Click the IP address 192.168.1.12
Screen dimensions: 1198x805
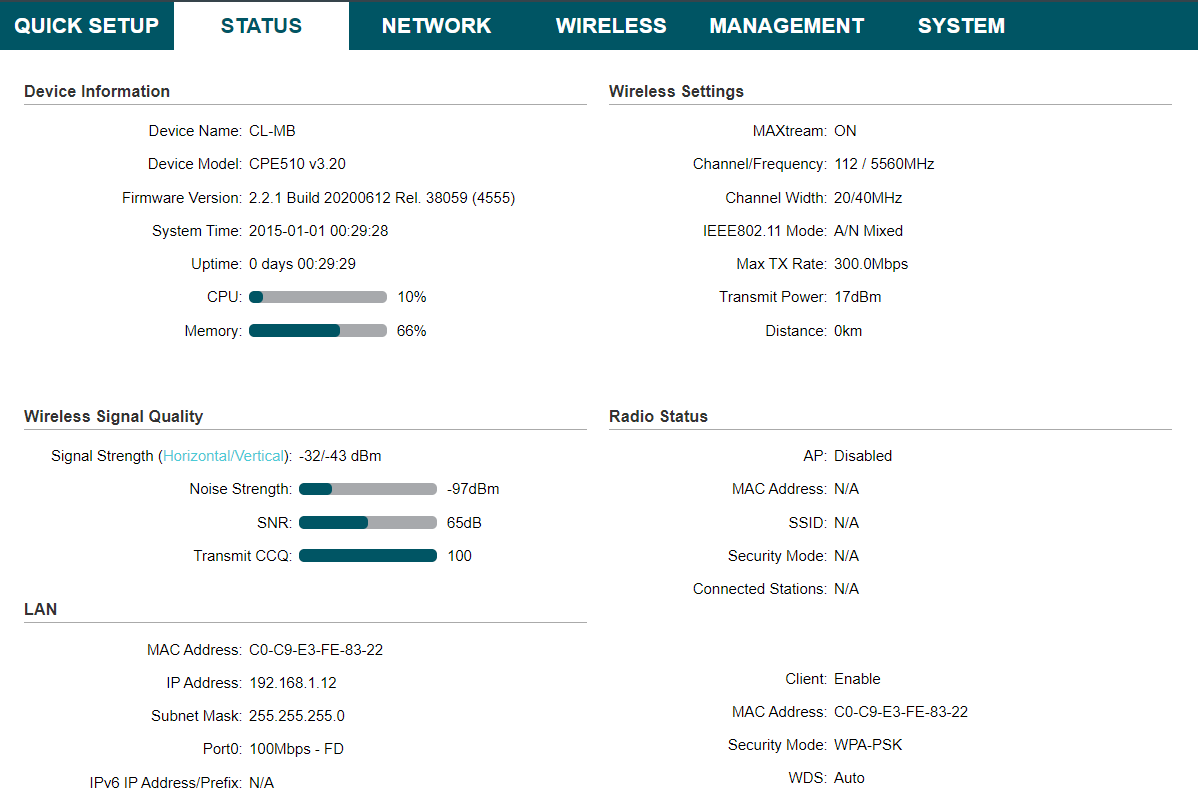point(293,683)
